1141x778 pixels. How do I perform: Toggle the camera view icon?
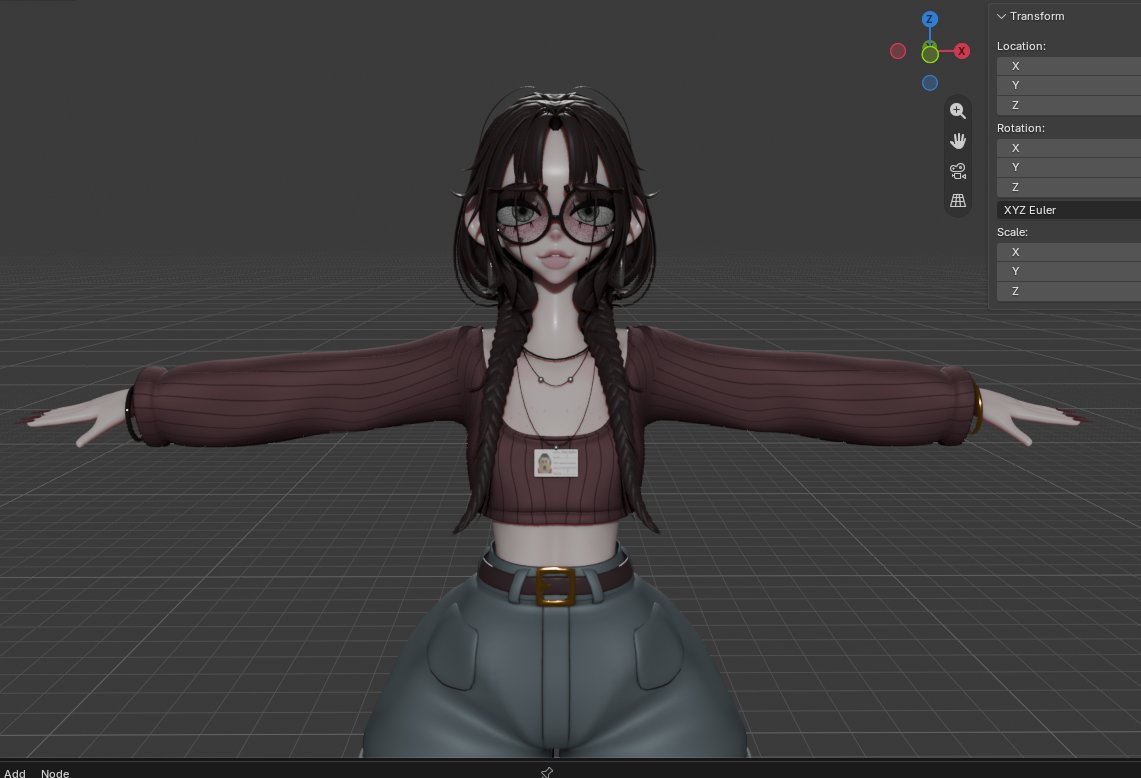tap(958, 171)
